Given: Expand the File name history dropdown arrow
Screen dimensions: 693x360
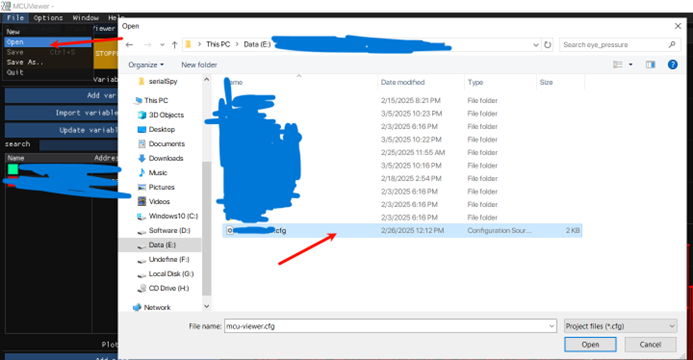Looking at the screenshot, I should 552,326.
